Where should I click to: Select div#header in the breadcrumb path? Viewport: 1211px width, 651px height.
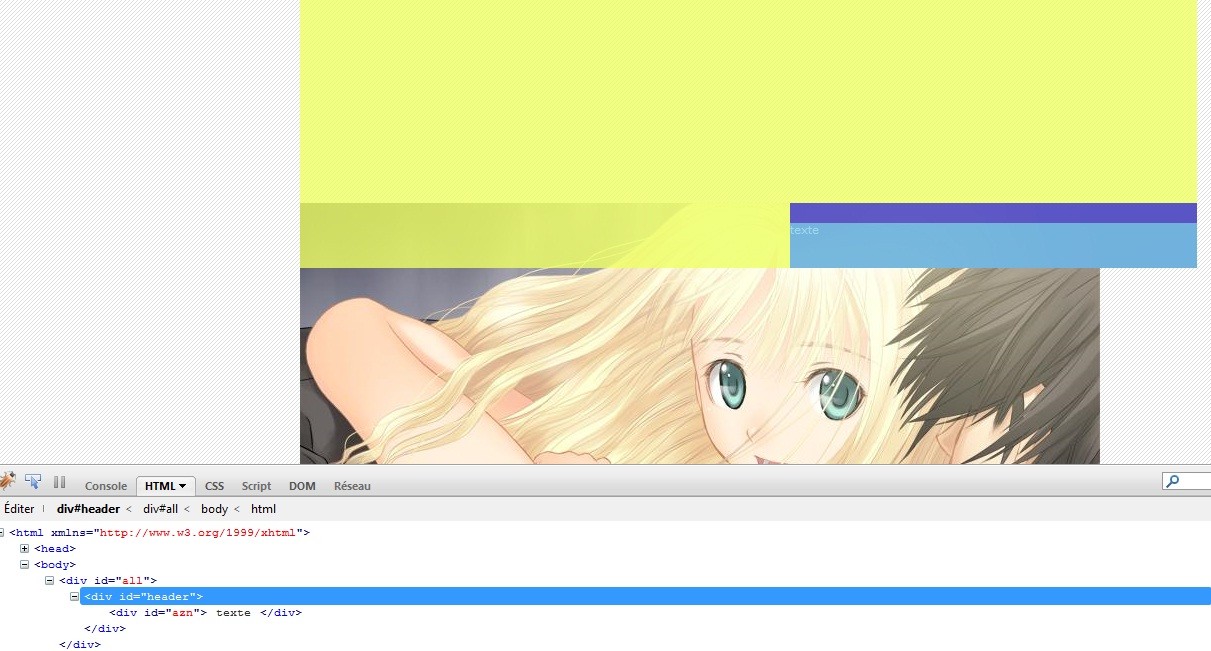coord(88,509)
